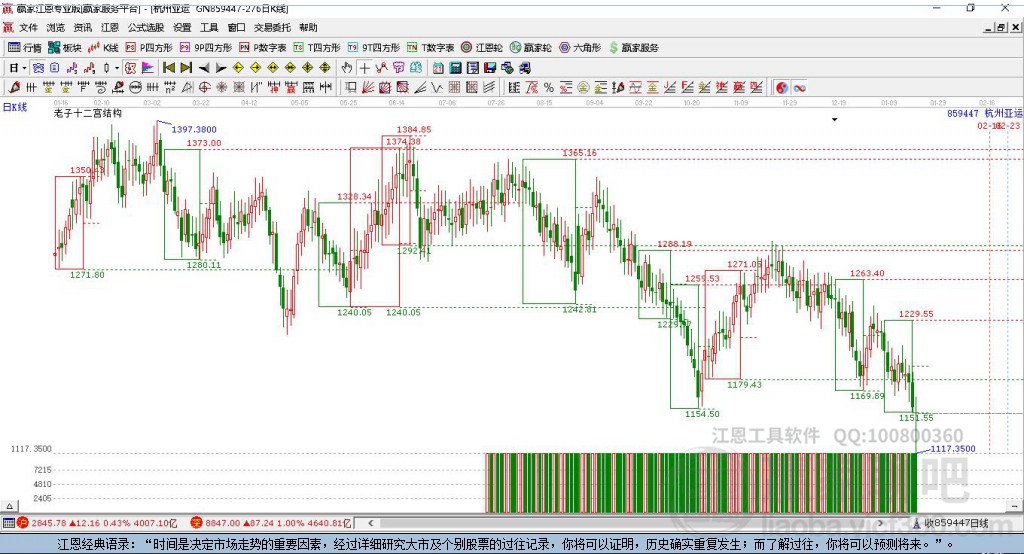Select the red grid square tool

click(x=455, y=88)
